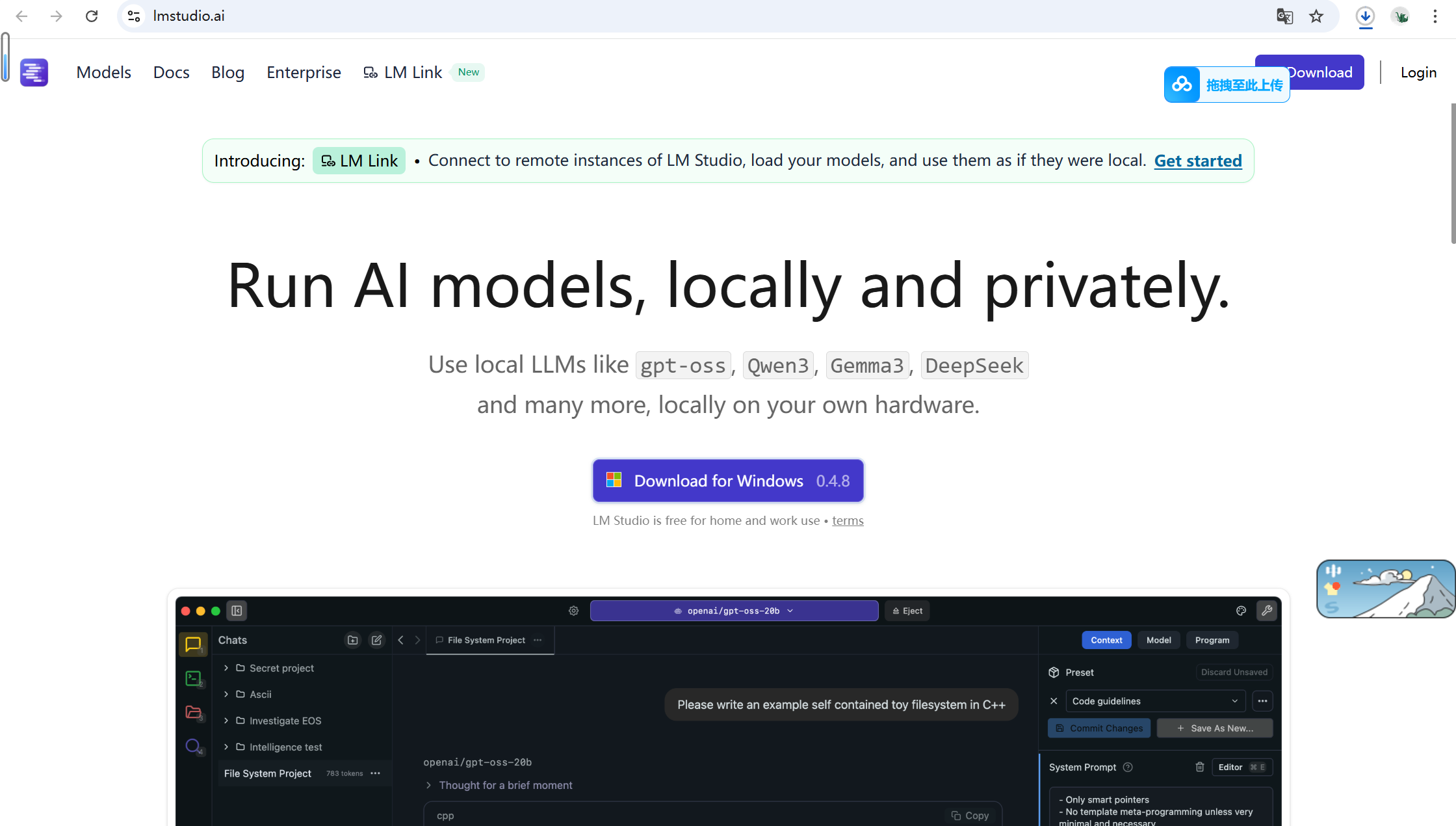Click Login in the header
This screenshot has height=826, width=1456.
1418,72
